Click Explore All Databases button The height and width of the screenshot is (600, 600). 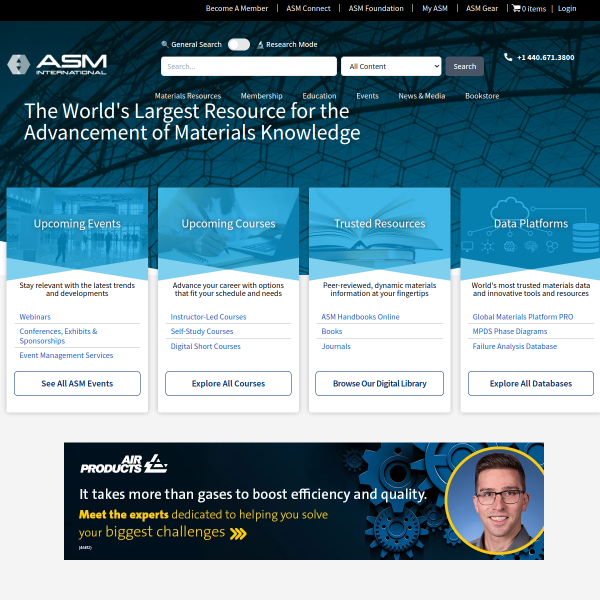point(531,383)
